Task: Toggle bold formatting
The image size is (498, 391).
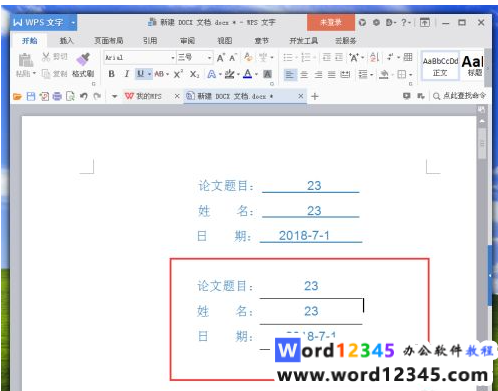Action: [112, 74]
